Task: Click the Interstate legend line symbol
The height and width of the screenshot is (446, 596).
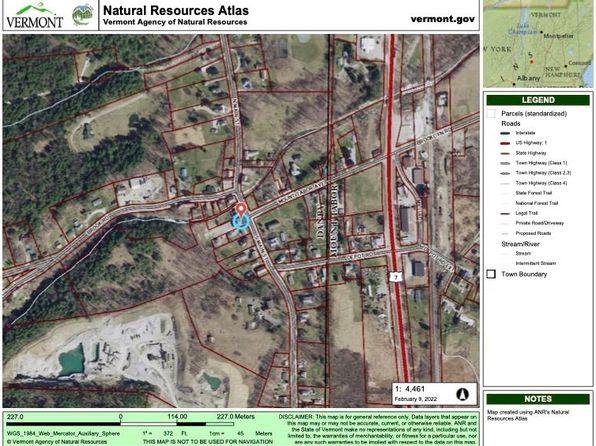Action: (505, 133)
